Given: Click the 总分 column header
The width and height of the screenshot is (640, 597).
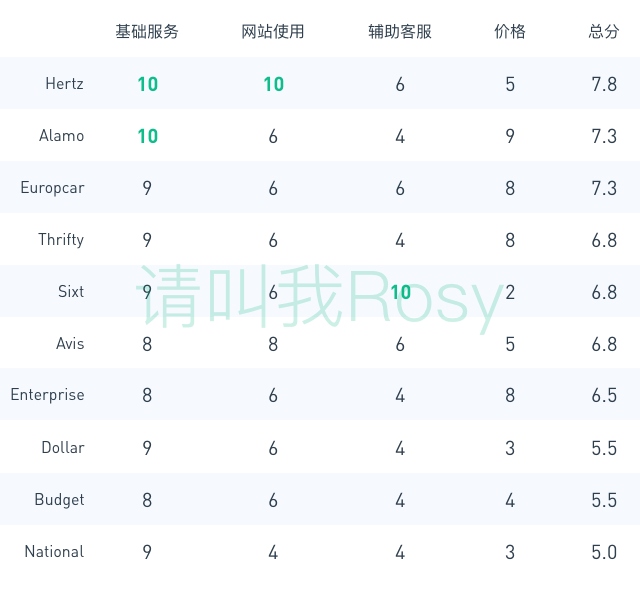Looking at the screenshot, I should click(604, 31).
